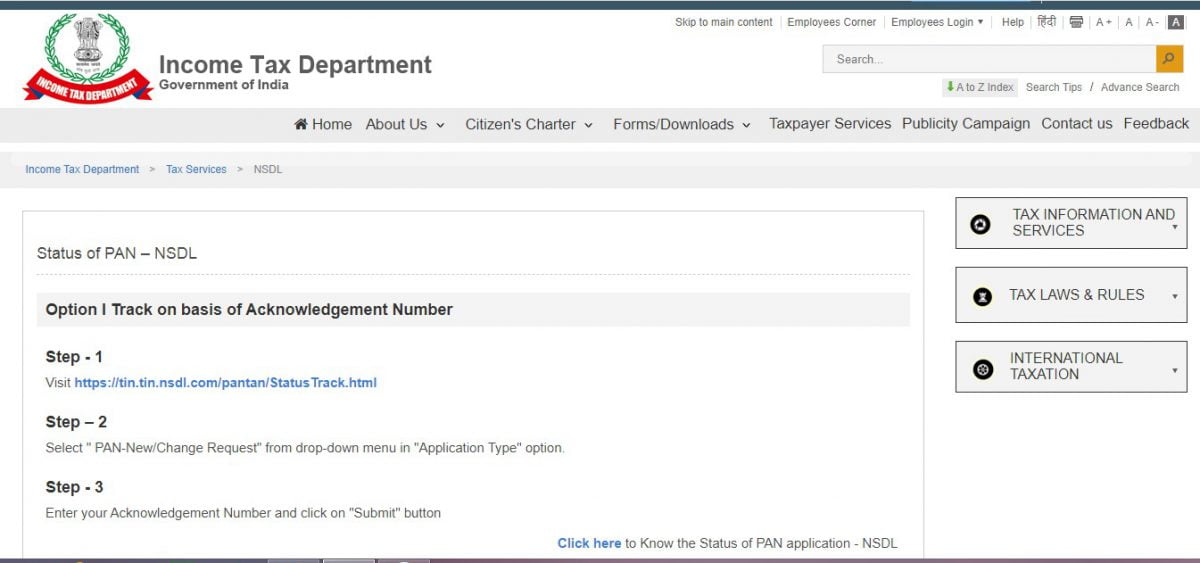Click the 'Government of India' subtitle text

[x=224, y=85]
